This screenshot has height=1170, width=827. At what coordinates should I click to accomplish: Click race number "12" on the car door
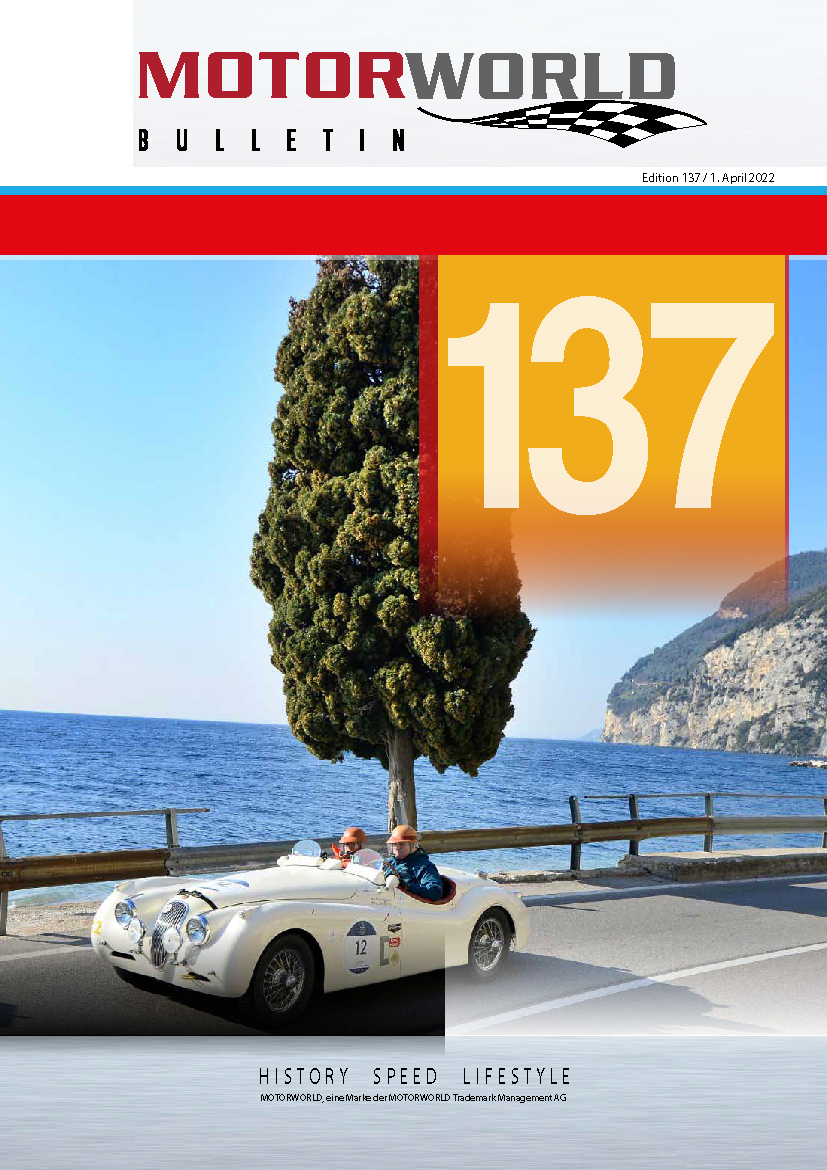pos(361,948)
